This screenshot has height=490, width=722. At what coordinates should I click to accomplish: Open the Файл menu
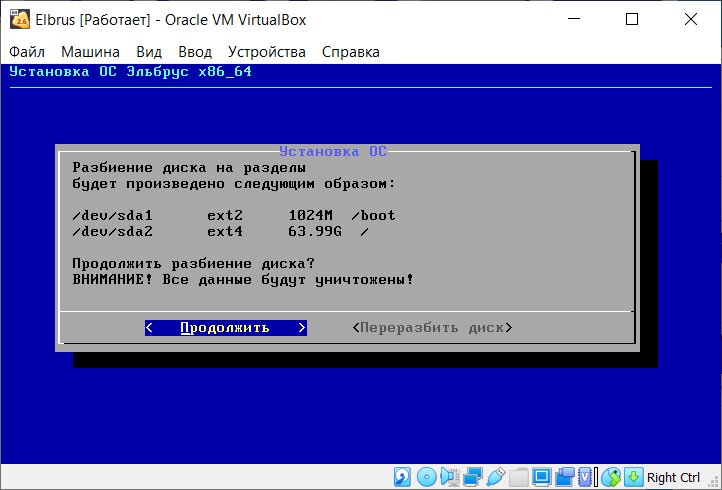coord(27,52)
